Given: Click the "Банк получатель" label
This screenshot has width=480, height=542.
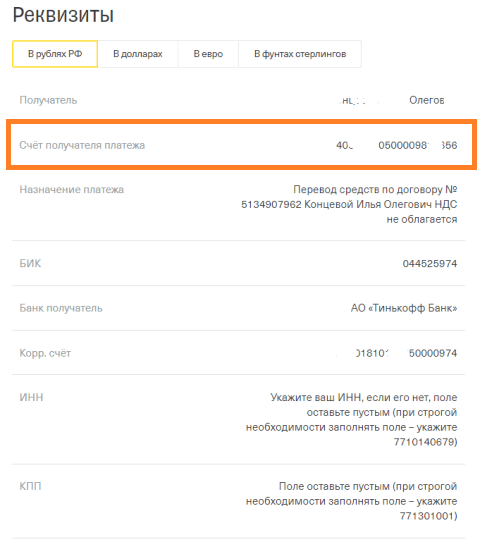Looking at the screenshot, I should point(61,308).
